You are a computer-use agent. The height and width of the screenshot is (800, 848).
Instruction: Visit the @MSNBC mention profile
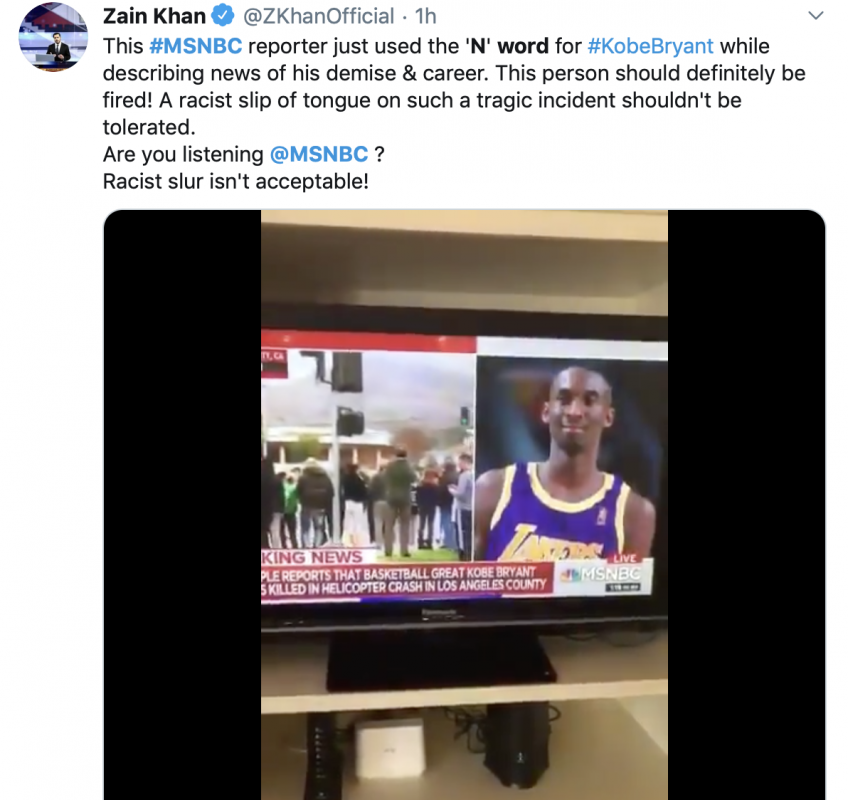319,154
